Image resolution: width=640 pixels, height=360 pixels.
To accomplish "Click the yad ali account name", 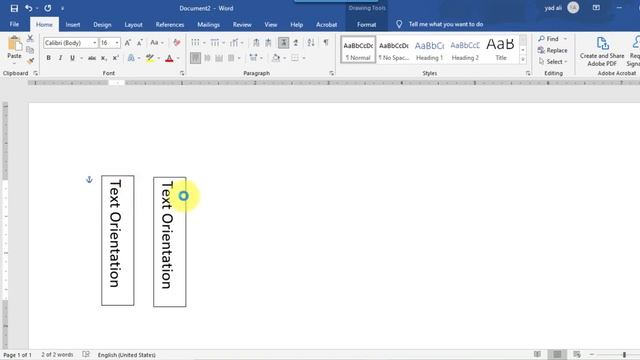I will tap(553, 8).
